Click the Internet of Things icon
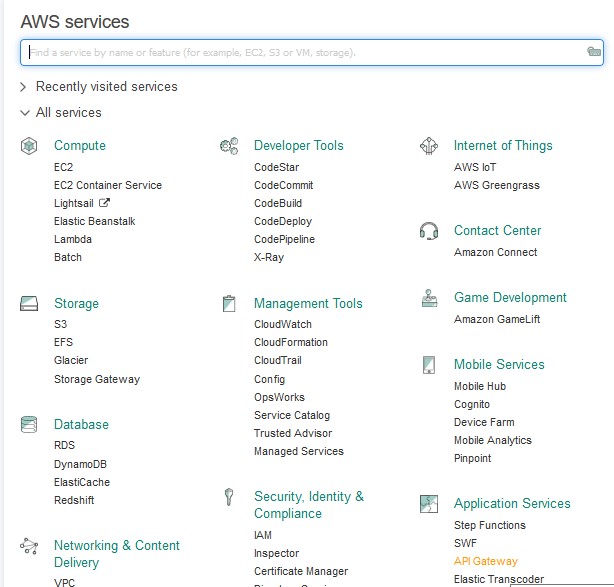 [429, 146]
